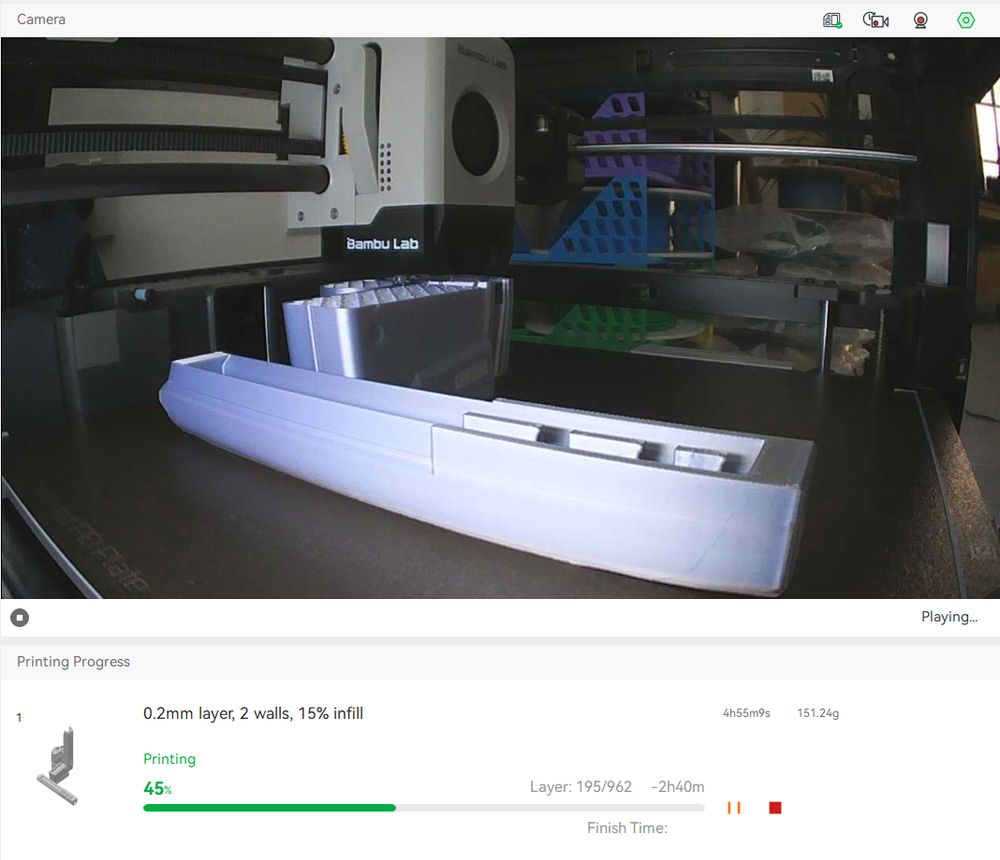Click the 'Layer: 195/962' text
Viewport: 1000px width, 860px height.
point(580,787)
